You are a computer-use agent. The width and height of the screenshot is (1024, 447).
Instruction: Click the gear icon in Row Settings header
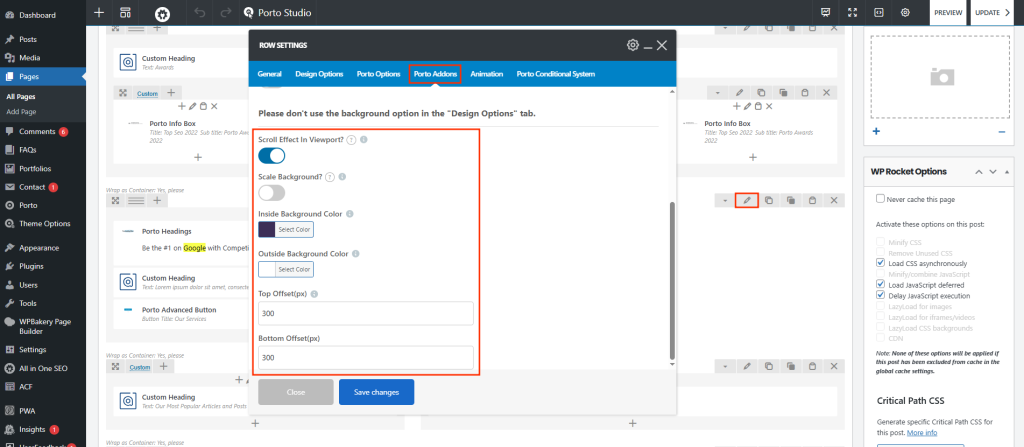[x=632, y=45]
